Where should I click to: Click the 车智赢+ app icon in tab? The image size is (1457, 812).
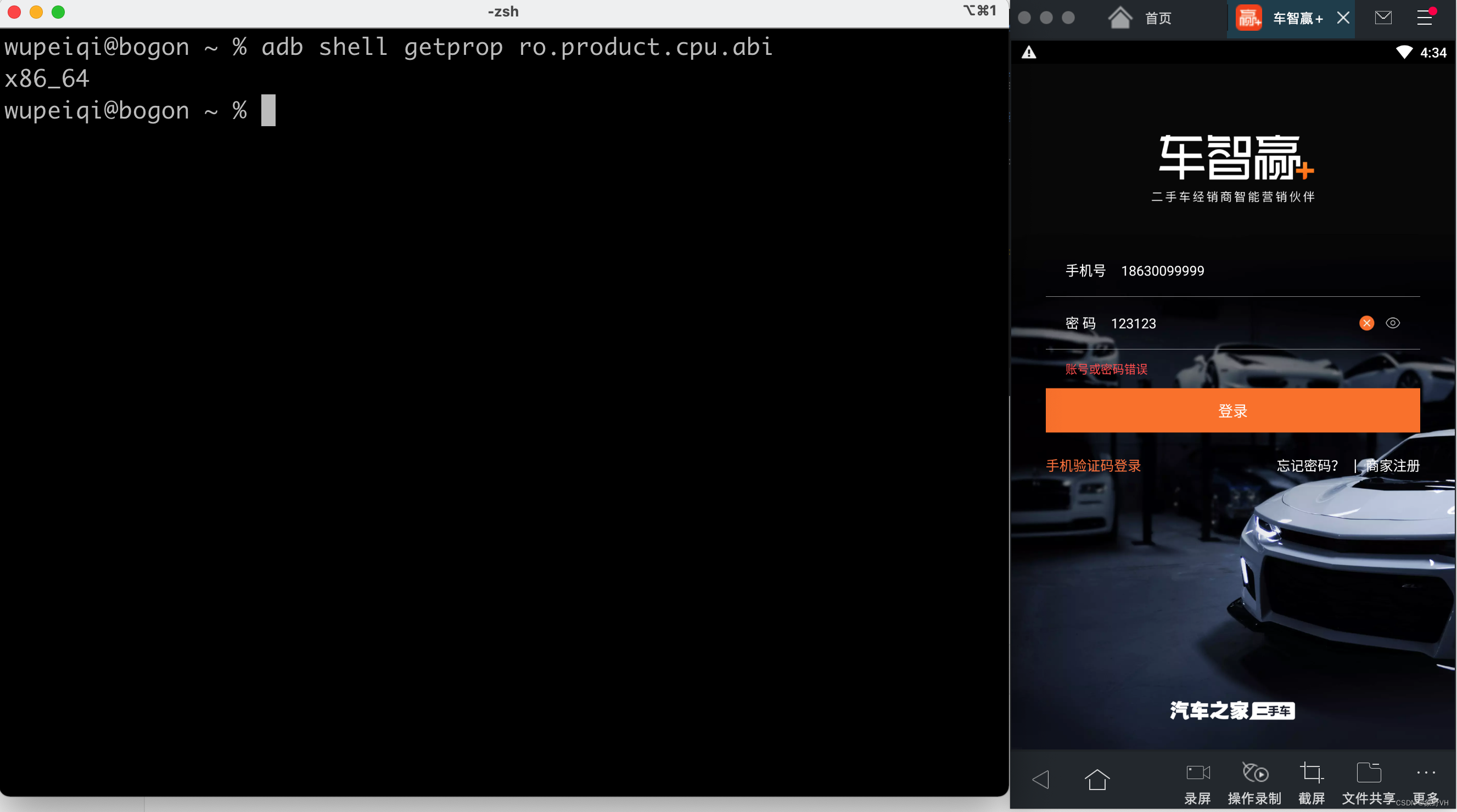coord(1249,18)
